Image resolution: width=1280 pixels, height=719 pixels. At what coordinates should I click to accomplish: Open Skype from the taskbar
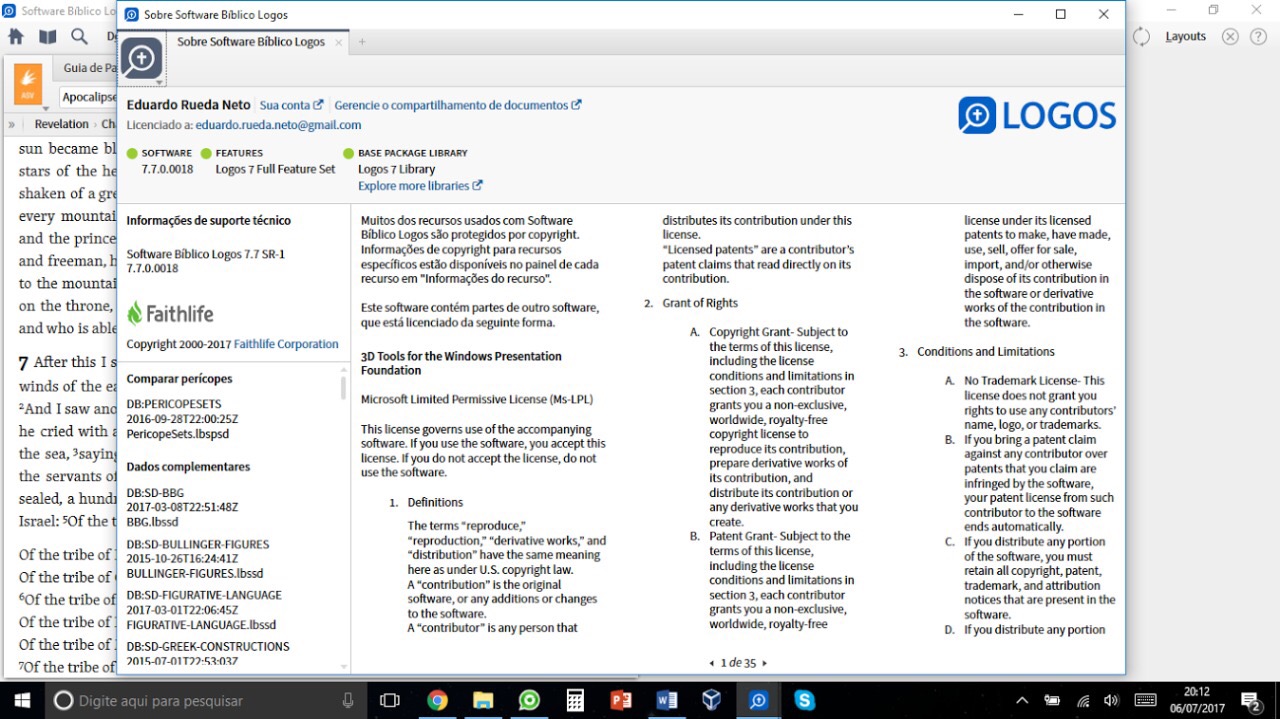tap(805, 700)
